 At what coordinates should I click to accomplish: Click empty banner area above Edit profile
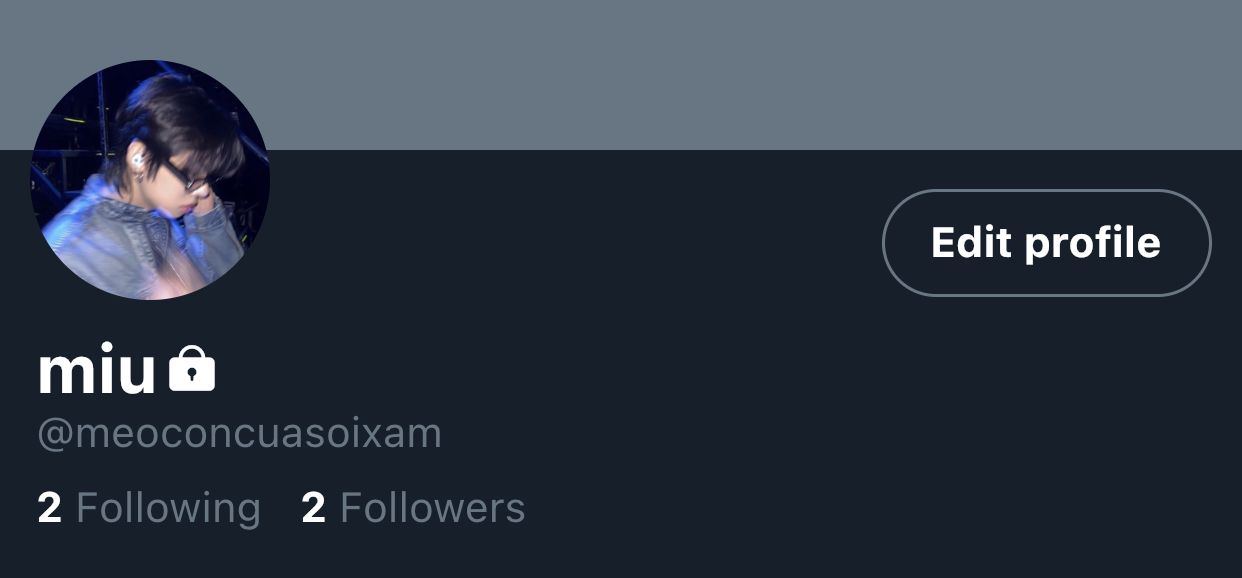pyautogui.click(x=1046, y=75)
